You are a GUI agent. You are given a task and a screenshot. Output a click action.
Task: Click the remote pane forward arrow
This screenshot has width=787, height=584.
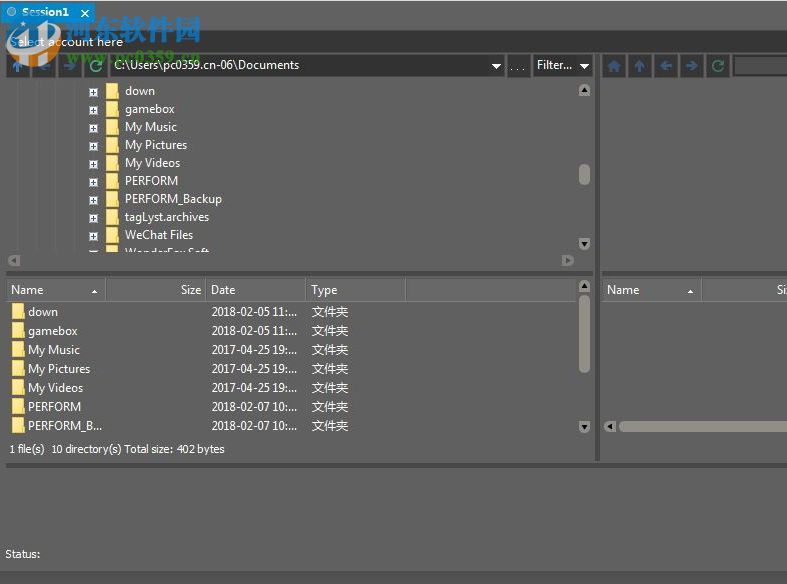692,66
